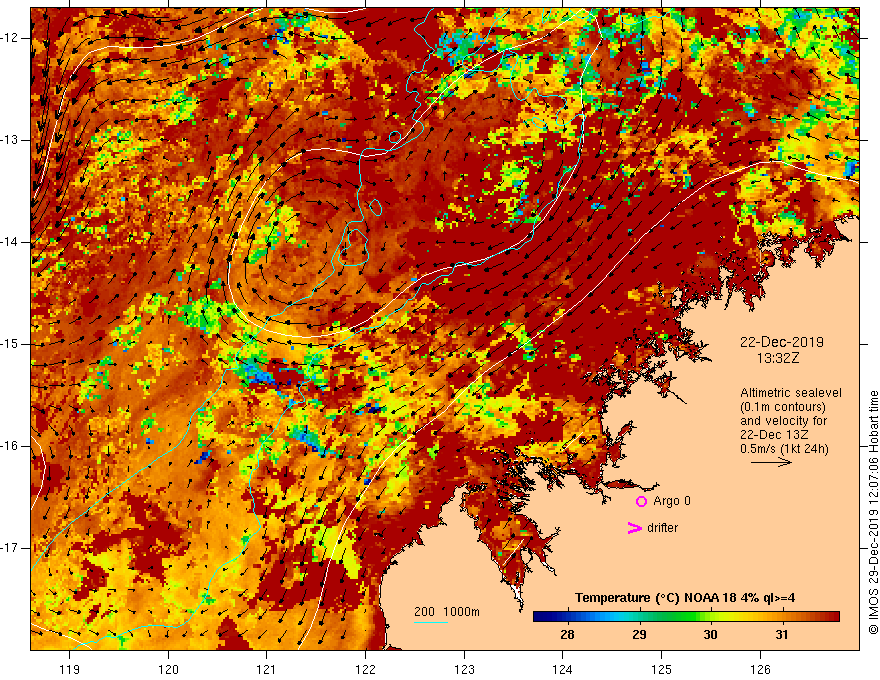Click the "Temperature (°C) NOAA 18 4% ql>=4" title

click(685, 598)
